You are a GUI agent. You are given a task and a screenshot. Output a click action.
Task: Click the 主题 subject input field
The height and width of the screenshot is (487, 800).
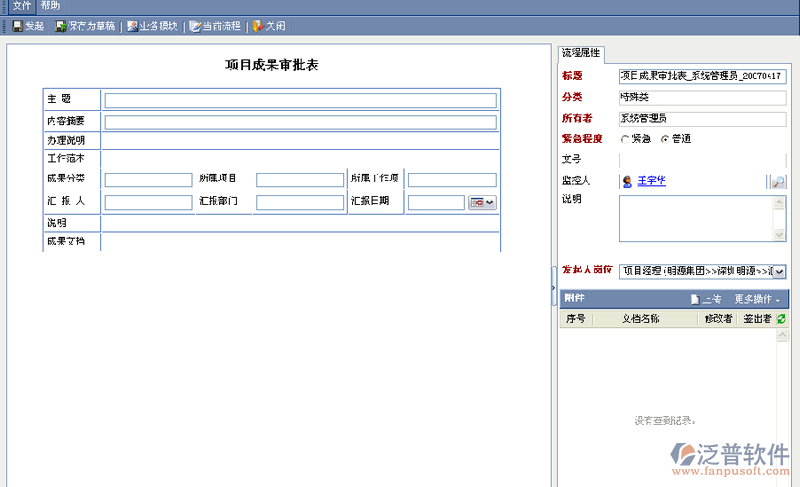300,100
